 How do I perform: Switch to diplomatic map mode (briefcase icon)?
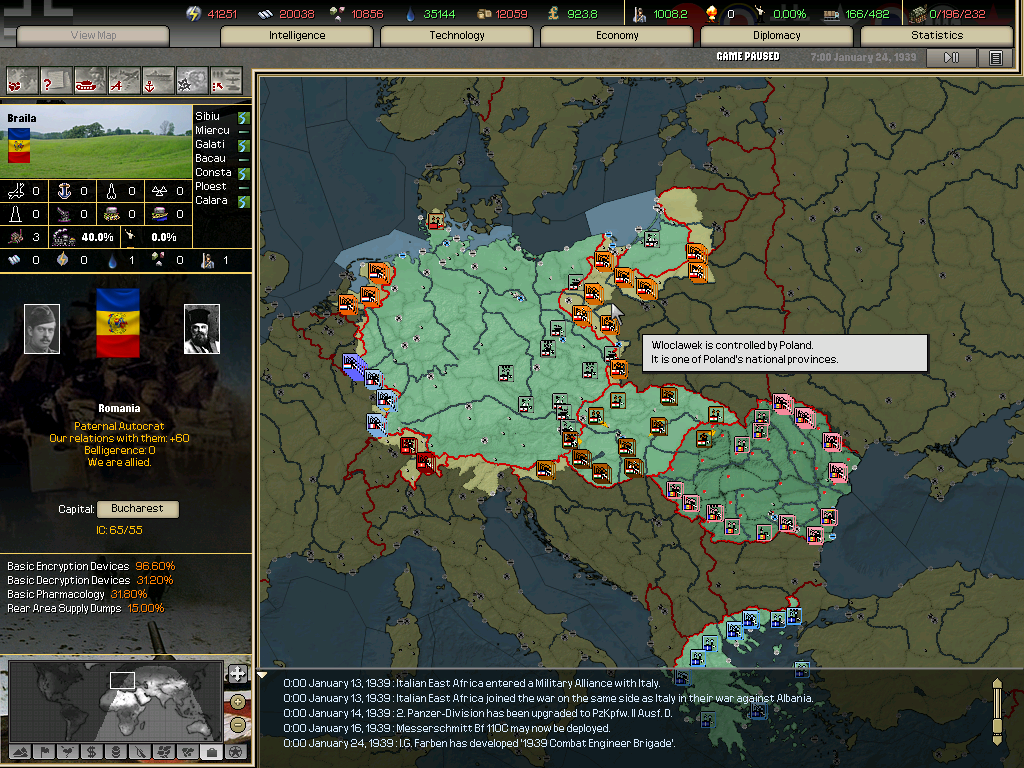coord(212,752)
